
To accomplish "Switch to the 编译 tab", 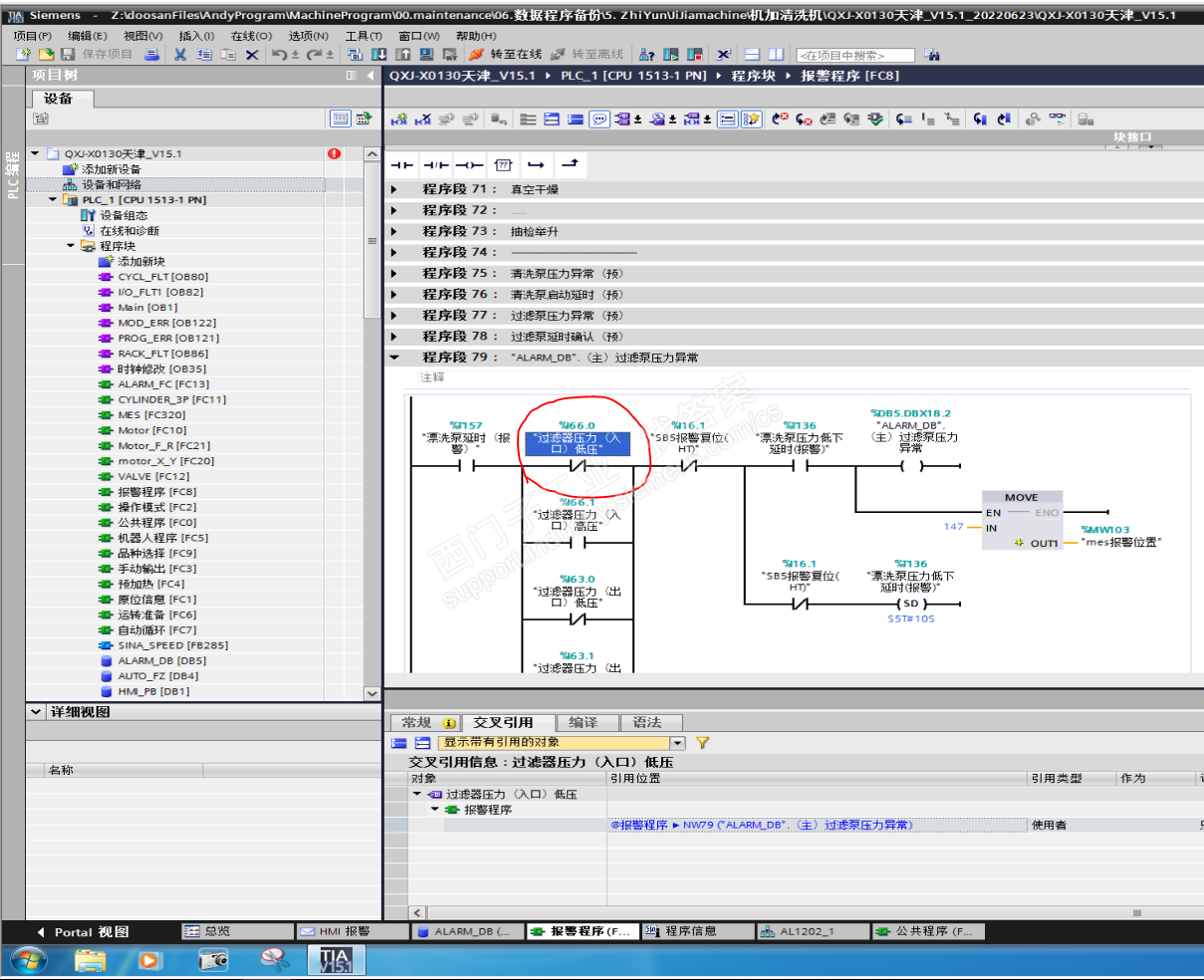I will 583,723.
